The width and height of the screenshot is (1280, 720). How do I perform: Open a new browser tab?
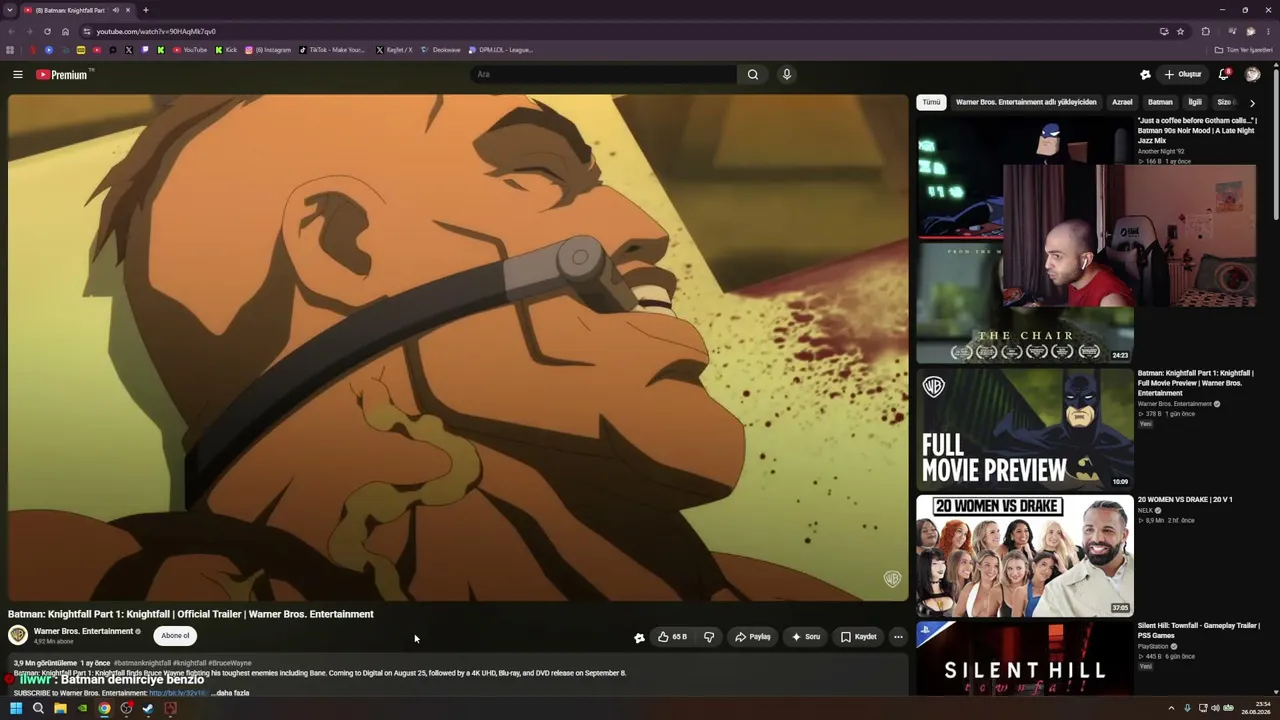coord(145,10)
